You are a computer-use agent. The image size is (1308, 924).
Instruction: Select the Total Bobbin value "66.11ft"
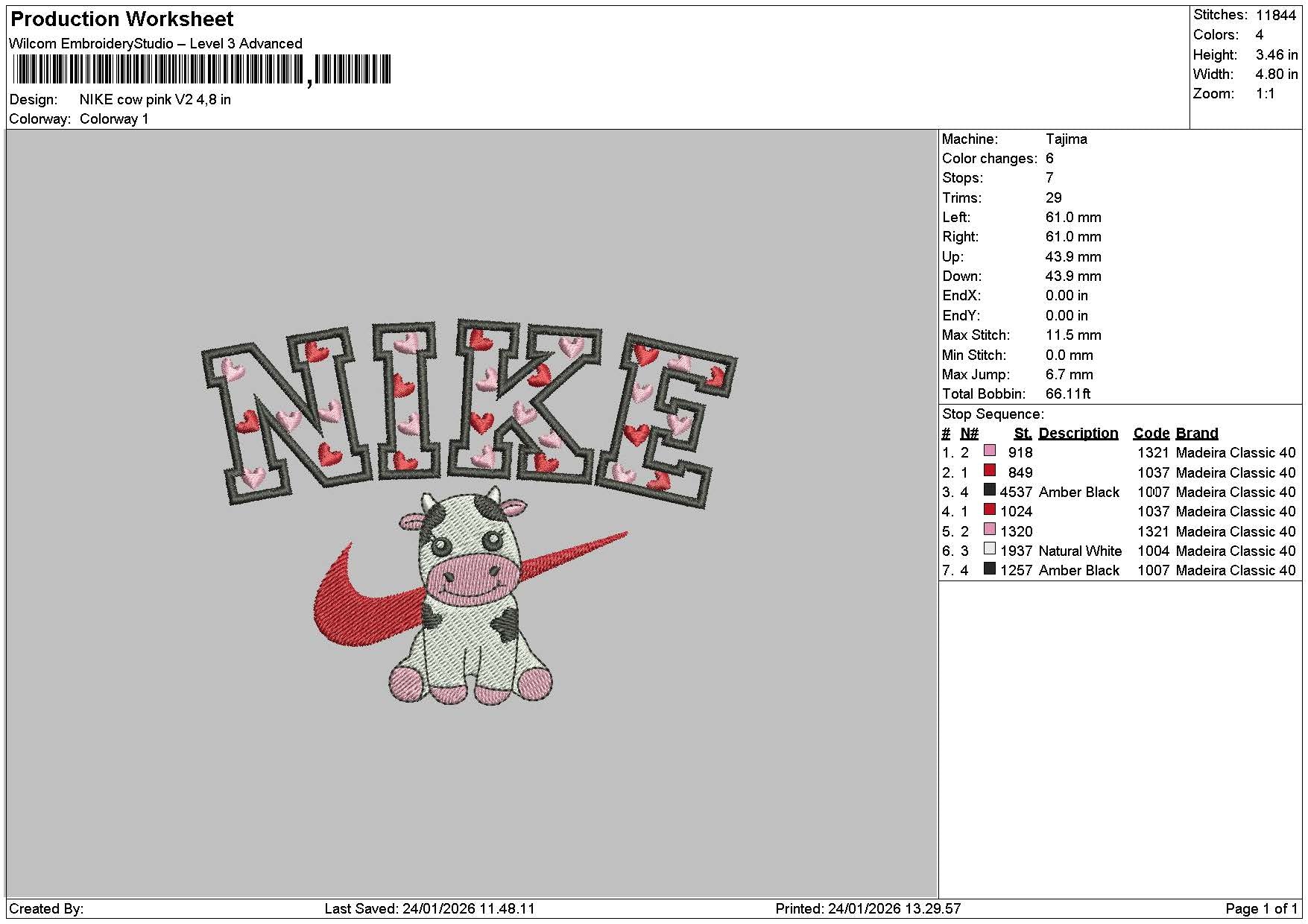[1068, 394]
